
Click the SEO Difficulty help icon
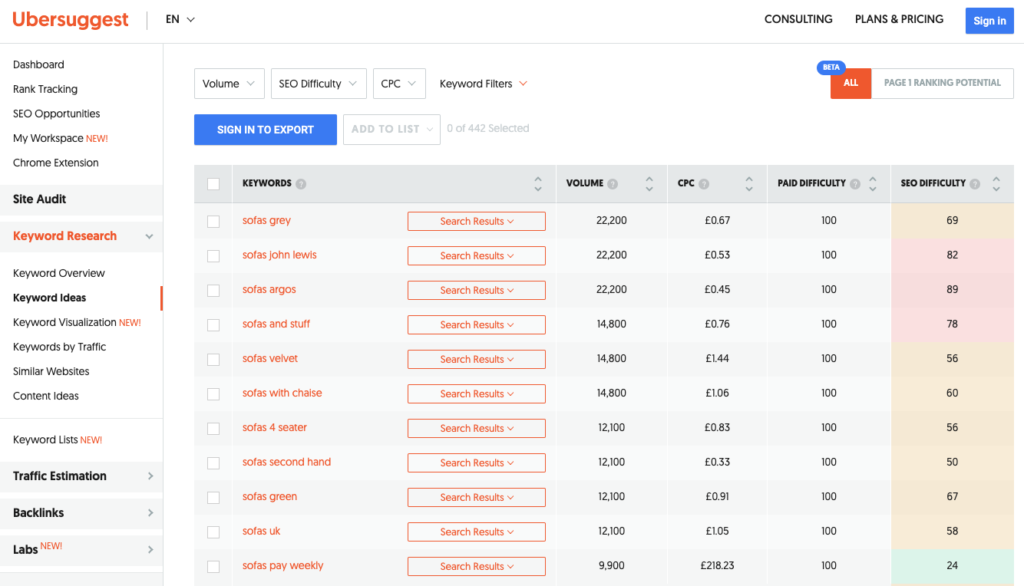(x=974, y=184)
